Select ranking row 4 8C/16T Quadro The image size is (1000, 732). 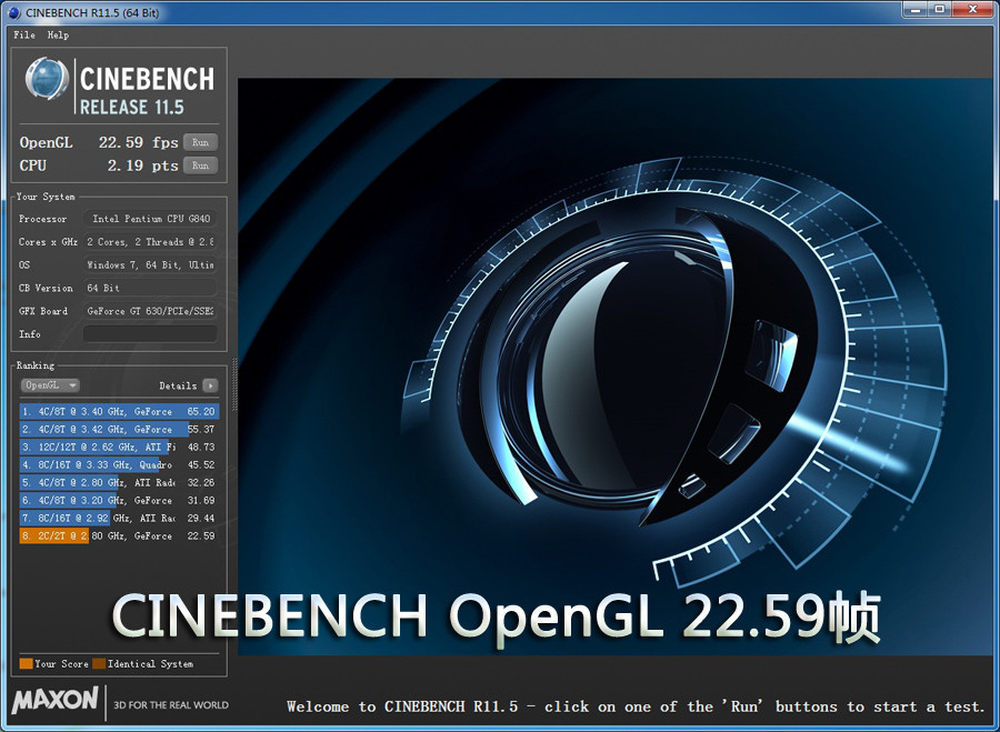(119, 465)
